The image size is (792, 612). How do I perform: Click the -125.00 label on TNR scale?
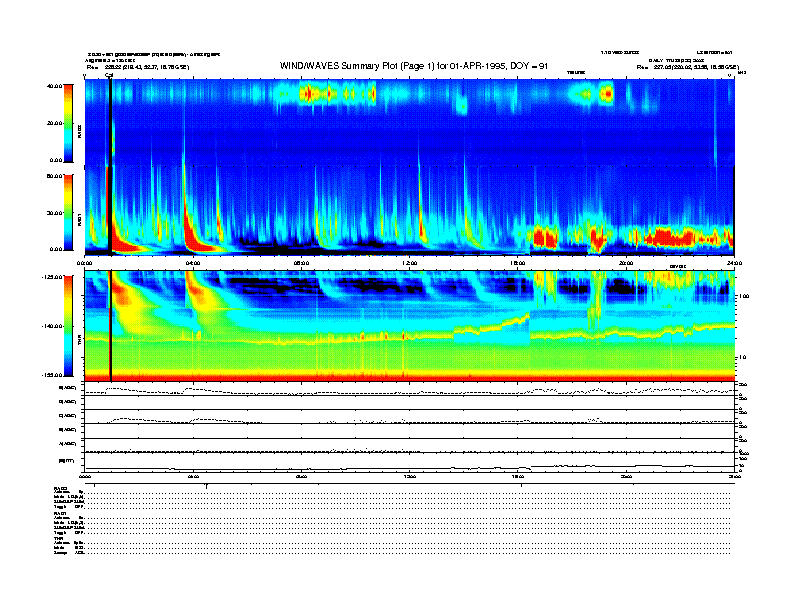click(53, 277)
